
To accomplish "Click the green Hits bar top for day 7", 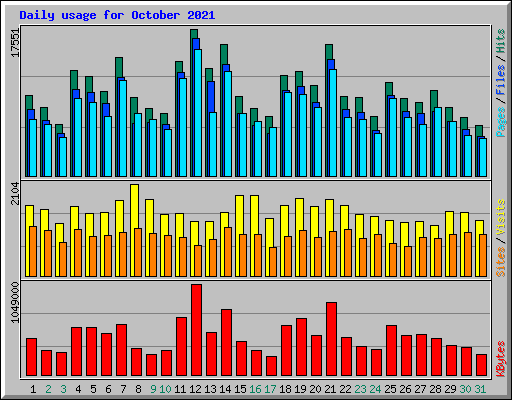I will (x=119, y=67).
